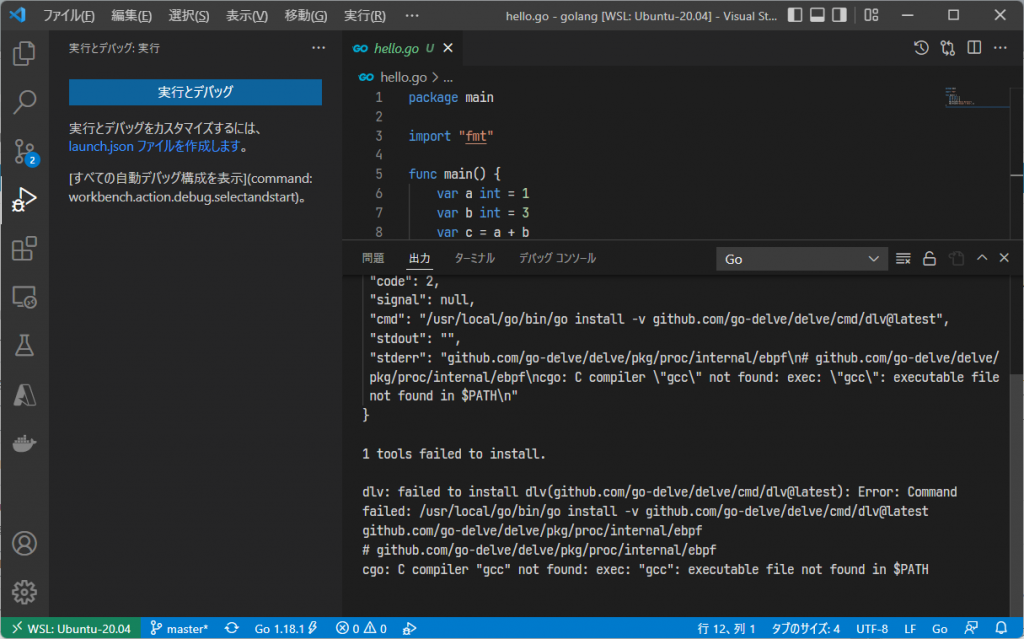Switch to the ターミナル panel tab
The width and height of the screenshot is (1024, 639).
[474, 259]
